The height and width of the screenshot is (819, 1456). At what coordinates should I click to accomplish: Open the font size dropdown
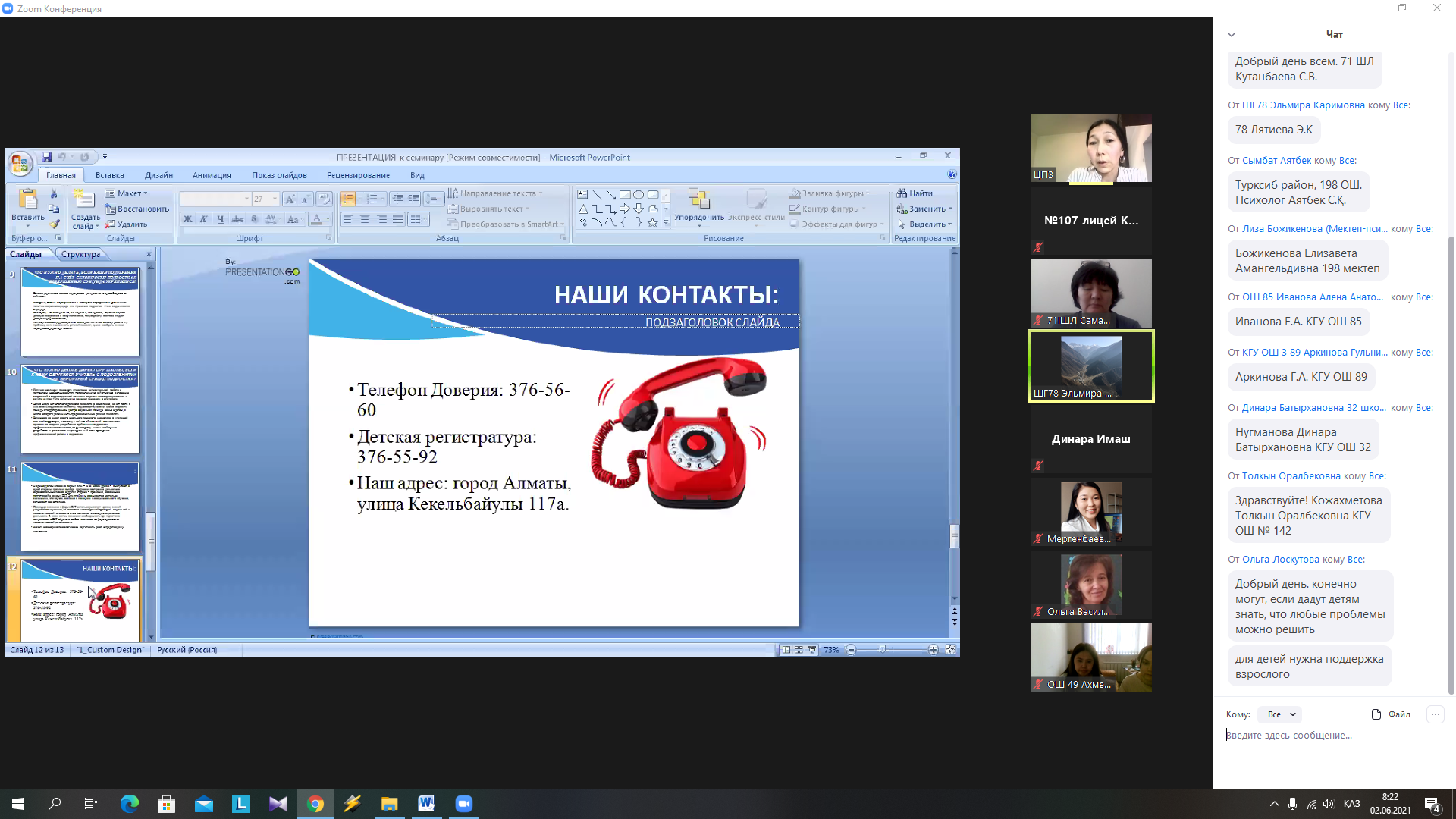[x=275, y=199]
